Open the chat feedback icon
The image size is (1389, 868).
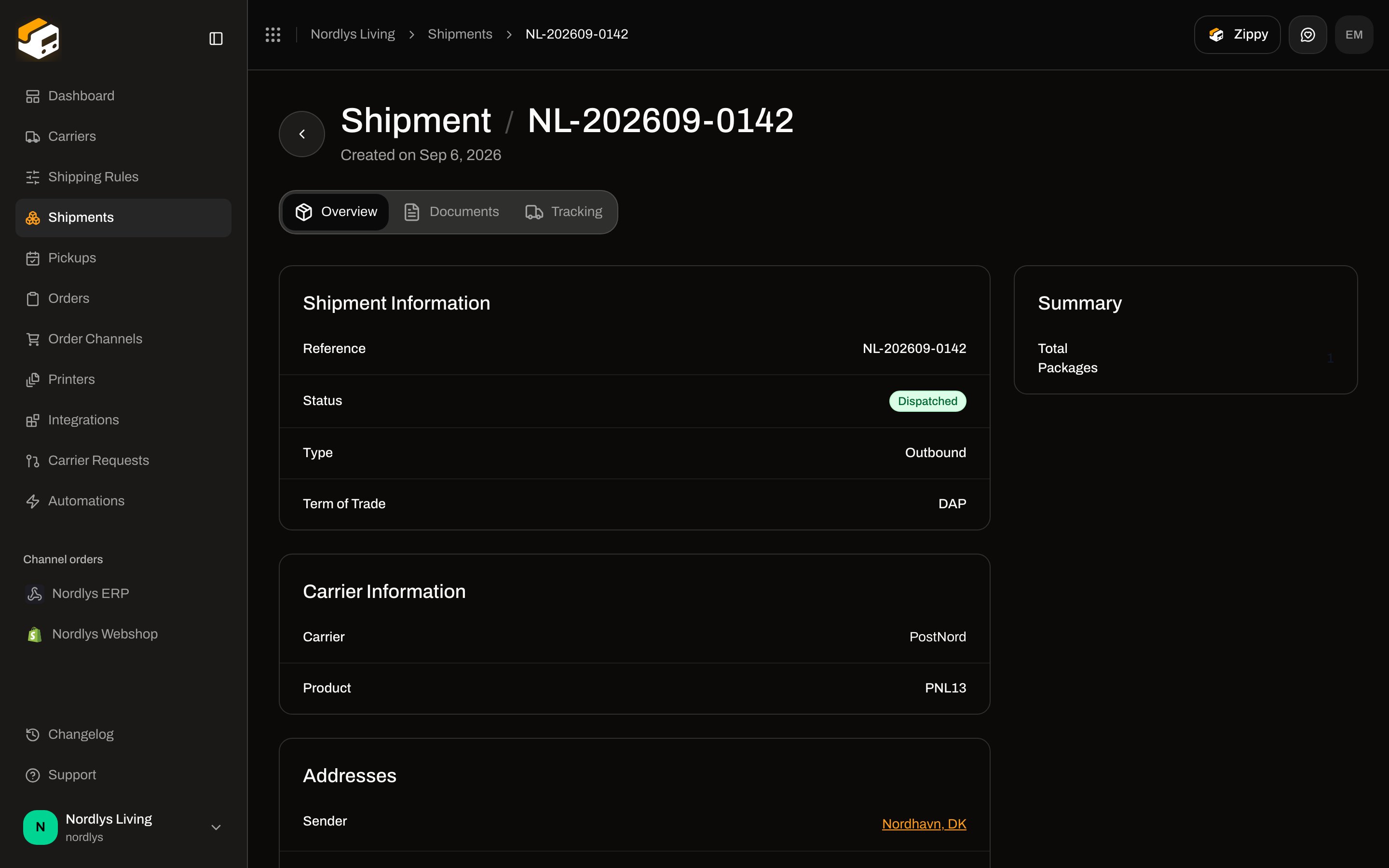[1307, 34]
